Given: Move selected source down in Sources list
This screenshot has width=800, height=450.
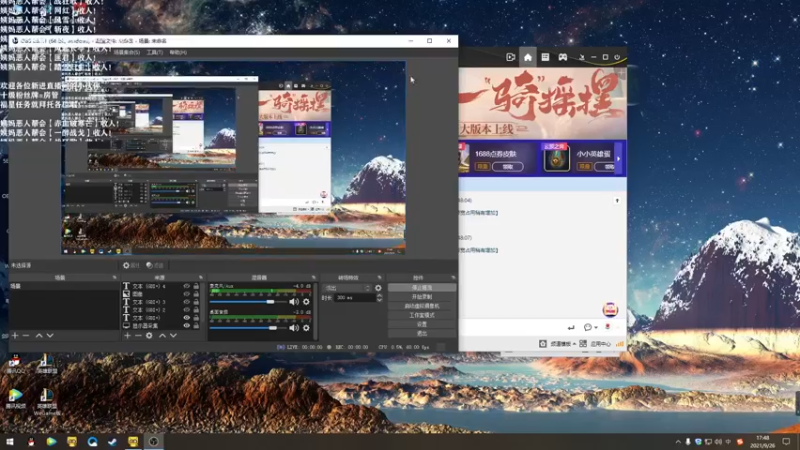Looking at the screenshot, I should 173,335.
